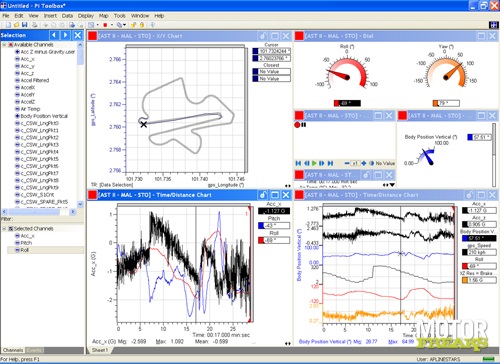500x364 pixels.
Task: Click blue Pitch color swatch in chart legend
Action: click(261, 226)
